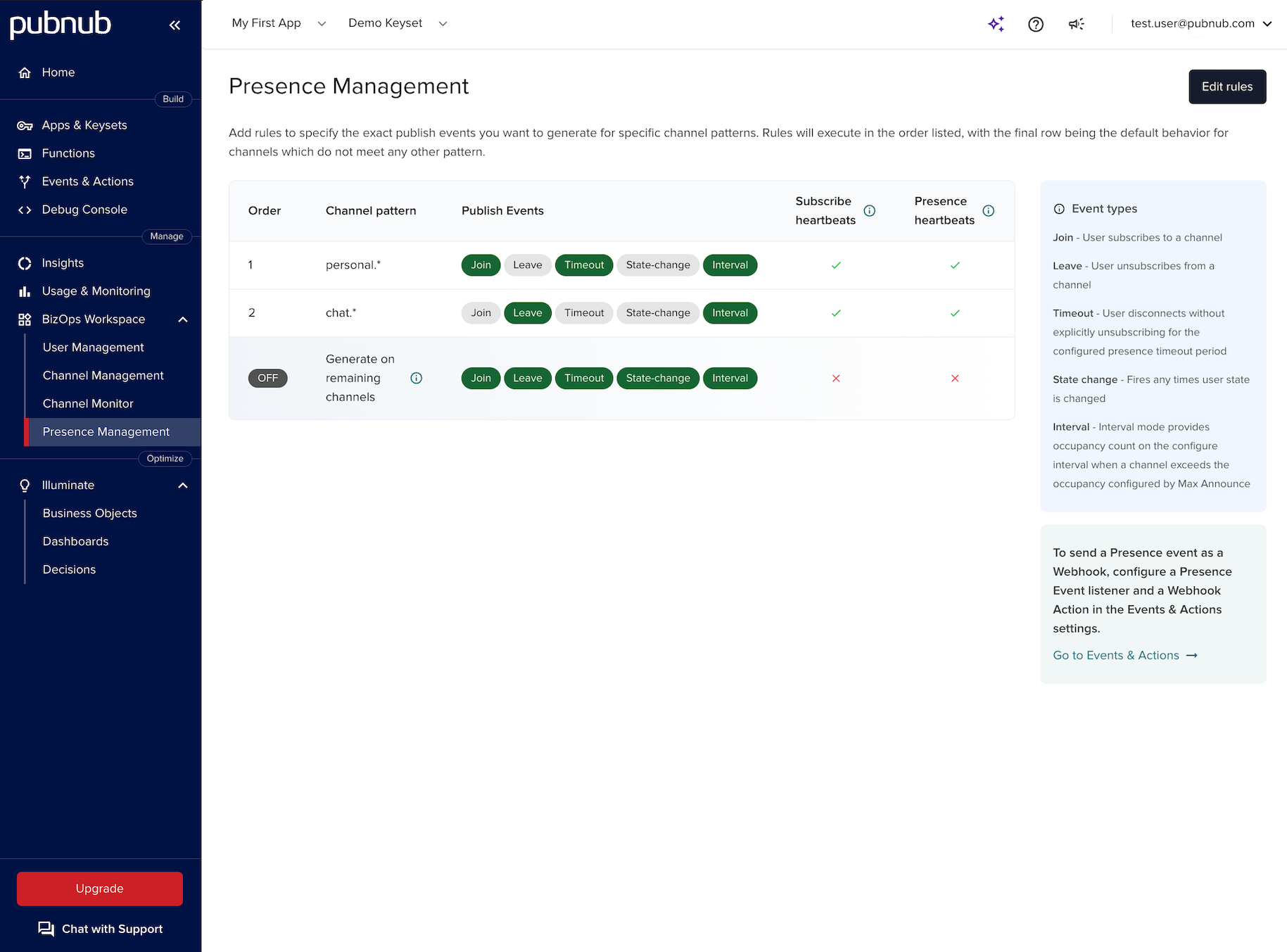Toggle the OFF switch for remaining channels
The height and width of the screenshot is (952, 1287).
point(268,378)
